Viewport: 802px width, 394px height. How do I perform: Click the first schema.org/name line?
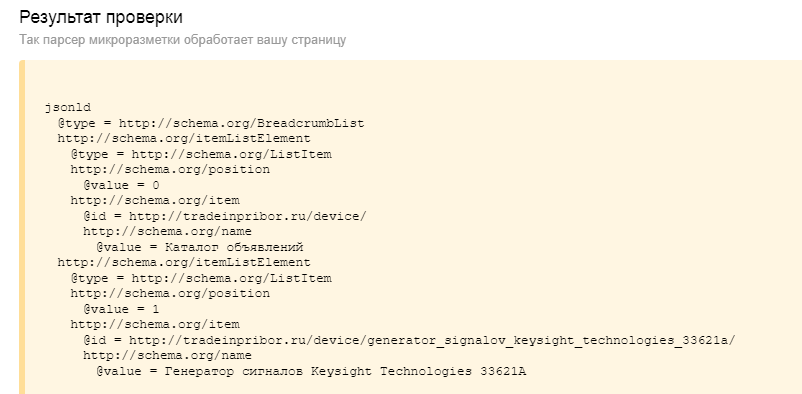tap(168, 231)
